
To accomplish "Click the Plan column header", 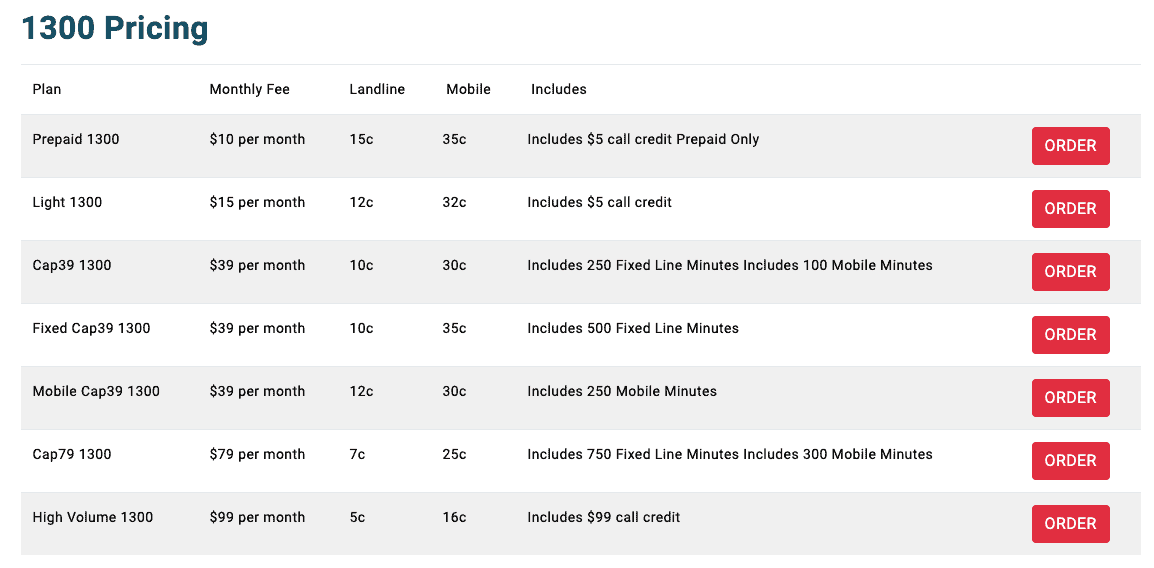I will 47,89.
